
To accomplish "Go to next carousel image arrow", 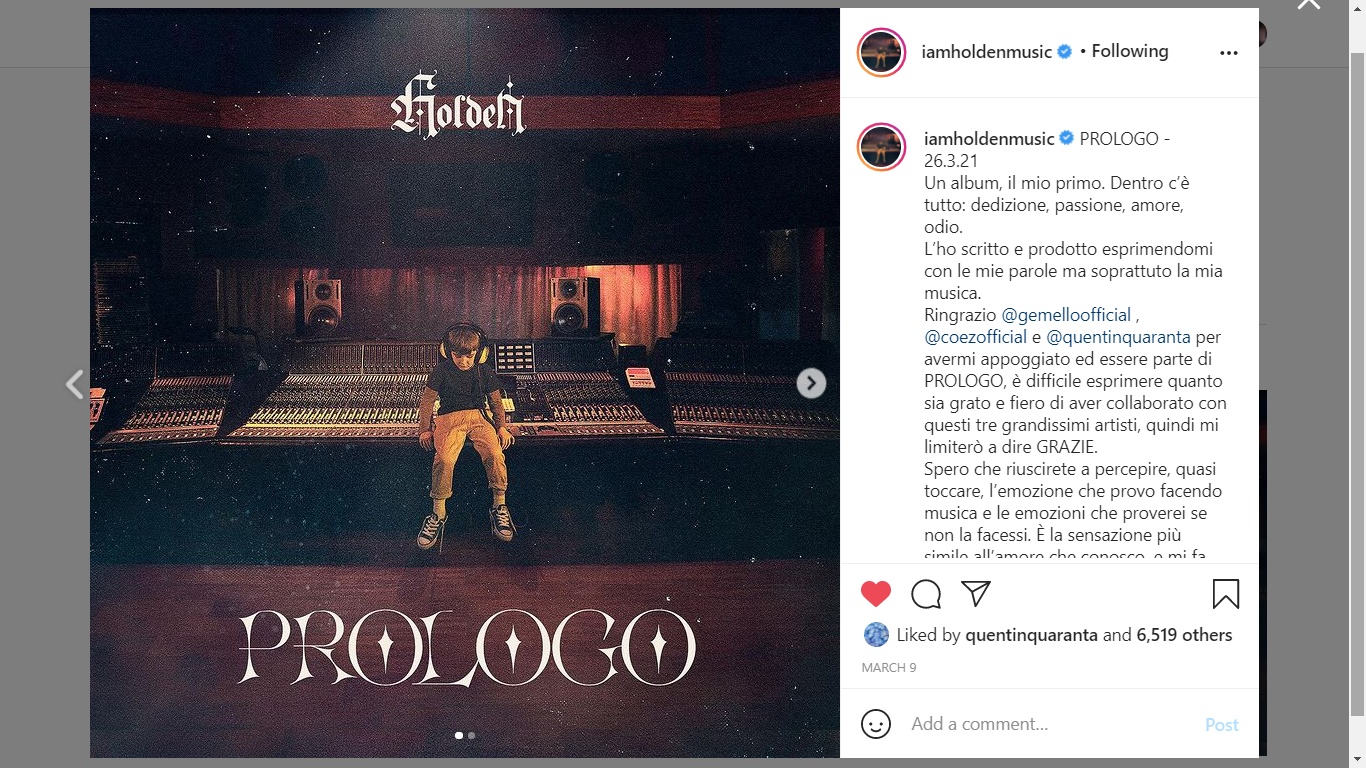I will coord(811,383).
